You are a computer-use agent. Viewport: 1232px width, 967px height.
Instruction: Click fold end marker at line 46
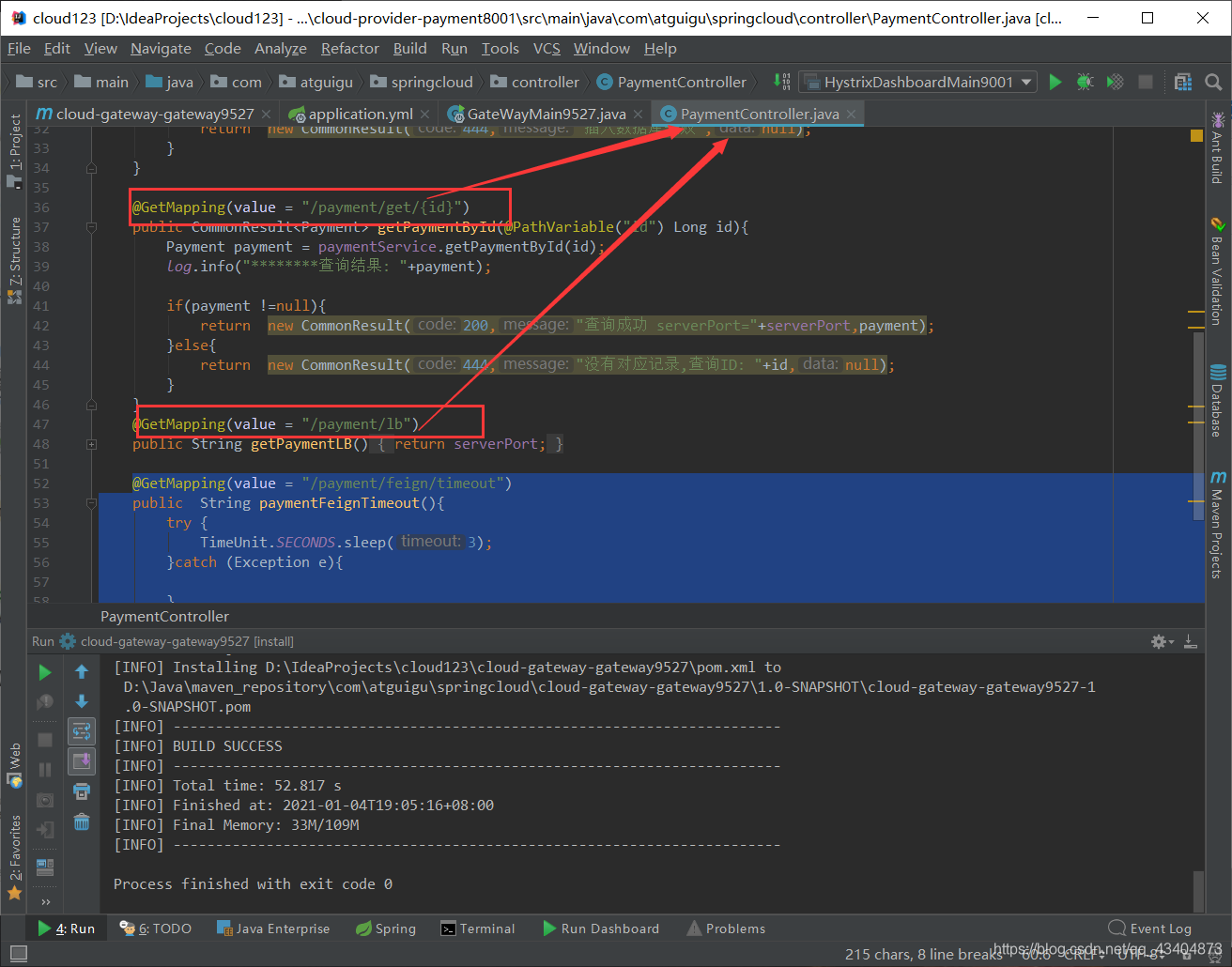pyautogui.click(x=91, y=405)
